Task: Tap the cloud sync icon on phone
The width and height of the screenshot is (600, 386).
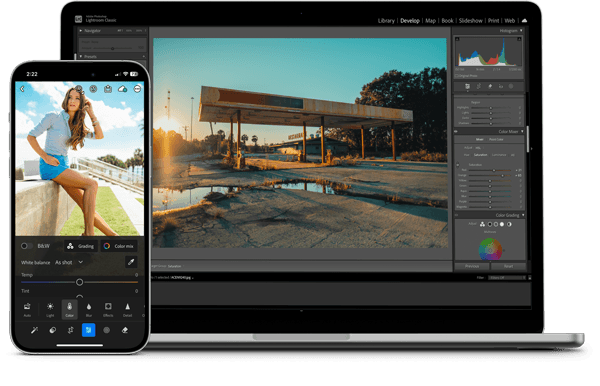Action: pyautogui.click(x=122, y=89)
